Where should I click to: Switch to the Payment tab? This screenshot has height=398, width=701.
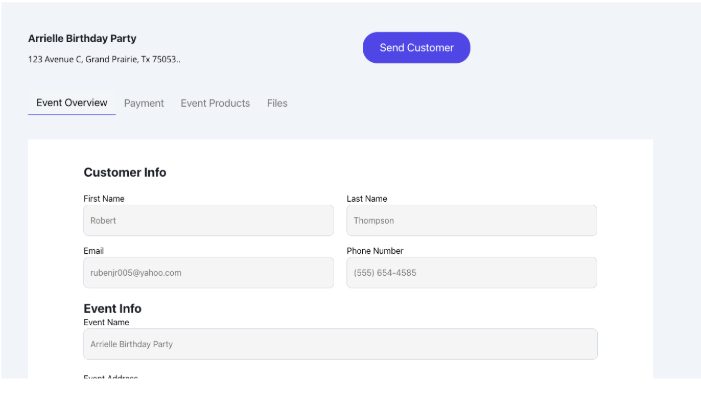click(144, 103)
